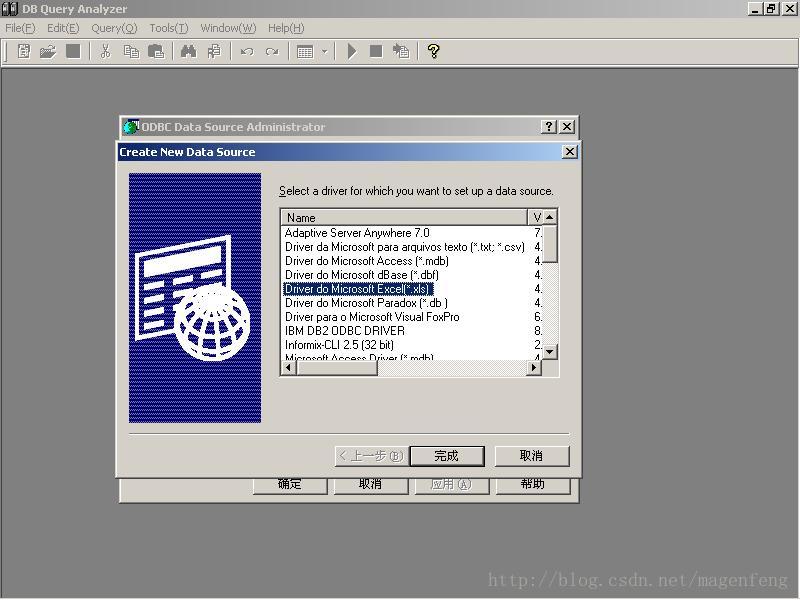Click 应用(A) in ODBC Data Source Administrator
Viewport: 800px width, 600px height.
point(452,485)
